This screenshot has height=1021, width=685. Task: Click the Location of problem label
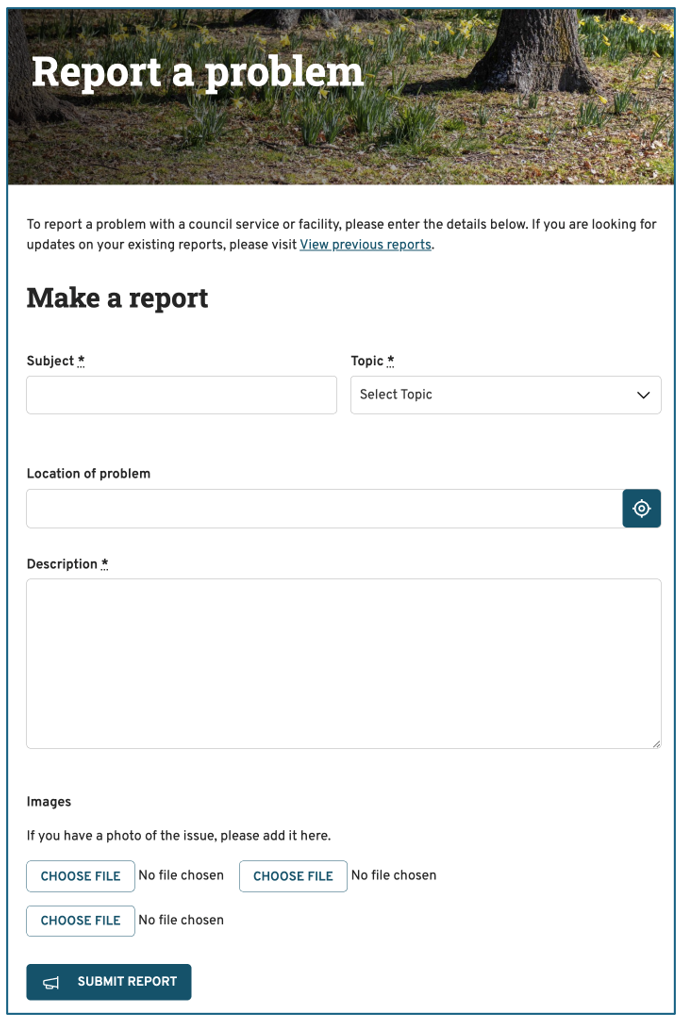point(88,474)
